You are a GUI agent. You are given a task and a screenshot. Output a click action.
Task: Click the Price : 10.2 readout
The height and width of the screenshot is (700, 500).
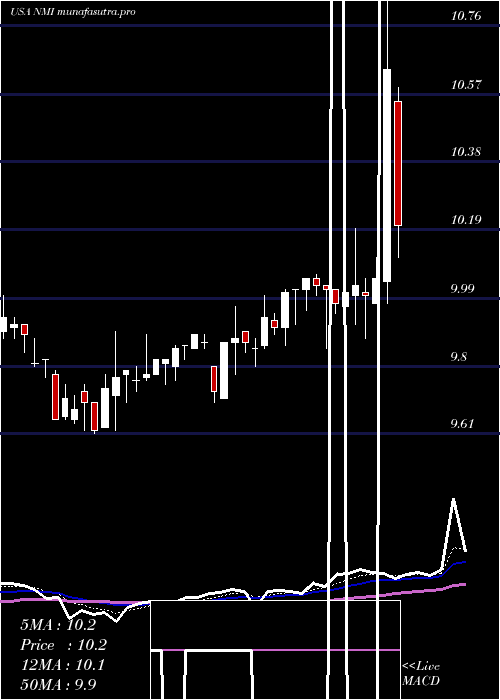(64, 645)
